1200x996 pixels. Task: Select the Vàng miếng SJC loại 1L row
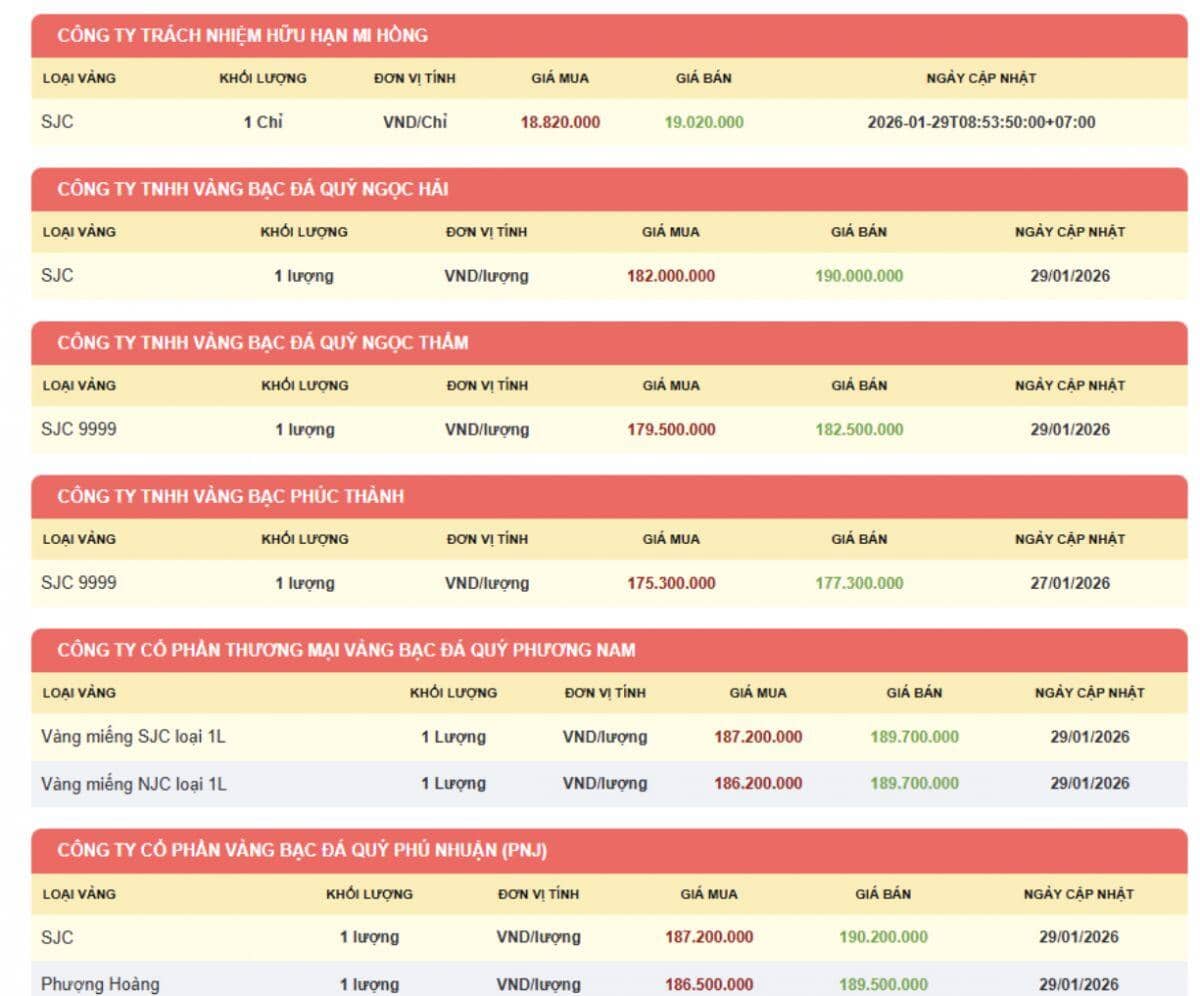134,737
